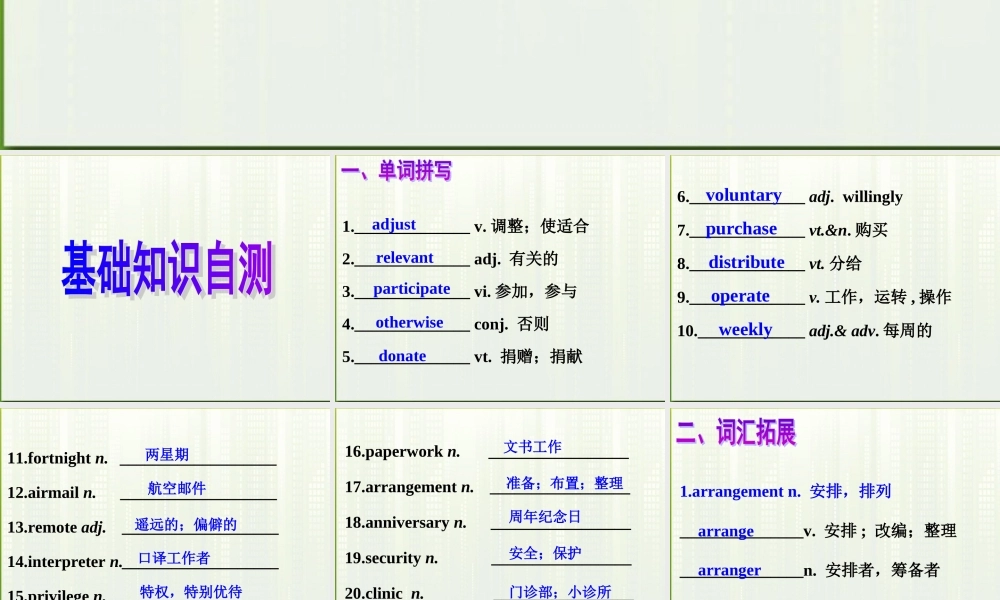Open the 基础知识自测 title slide thumbnail

pos(166,278)
